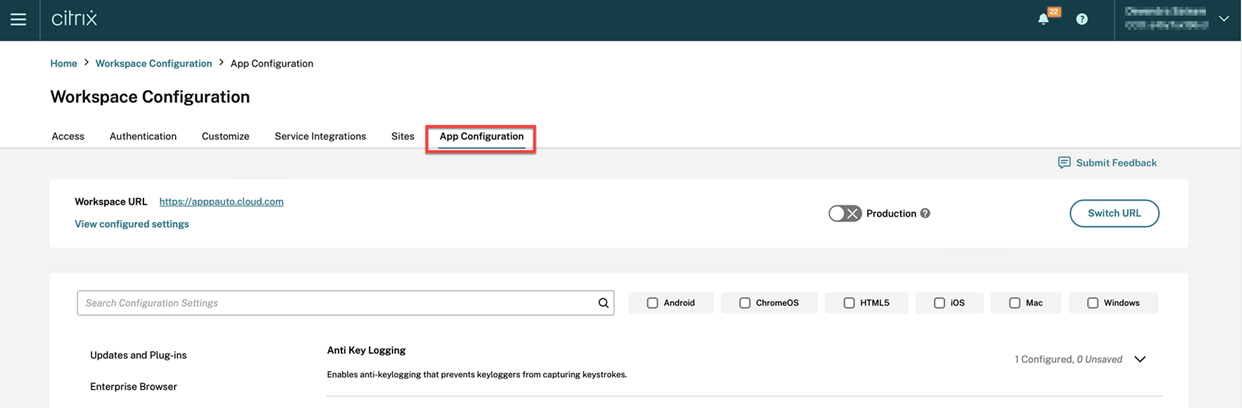Click the Citrix logo
The image size is (1242, 408).
point(74,19)
